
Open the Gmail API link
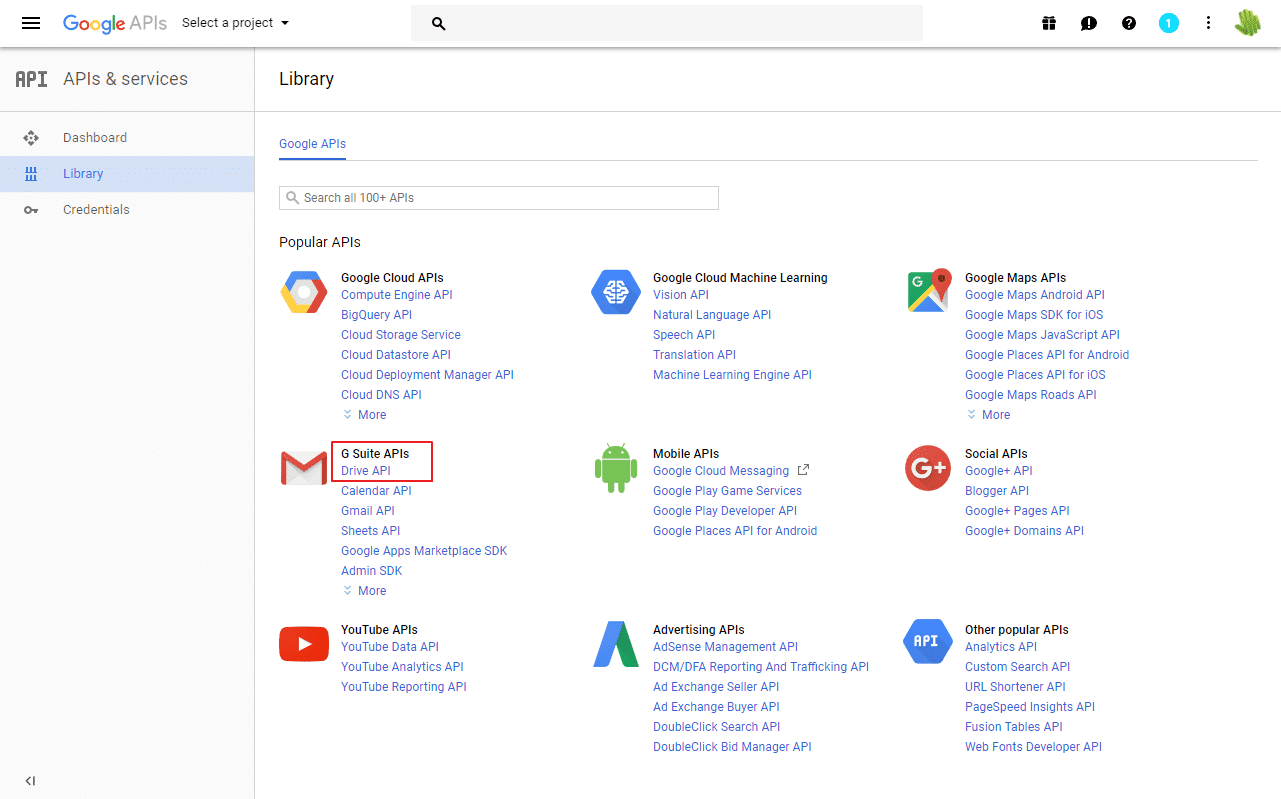tap(368, 511)
